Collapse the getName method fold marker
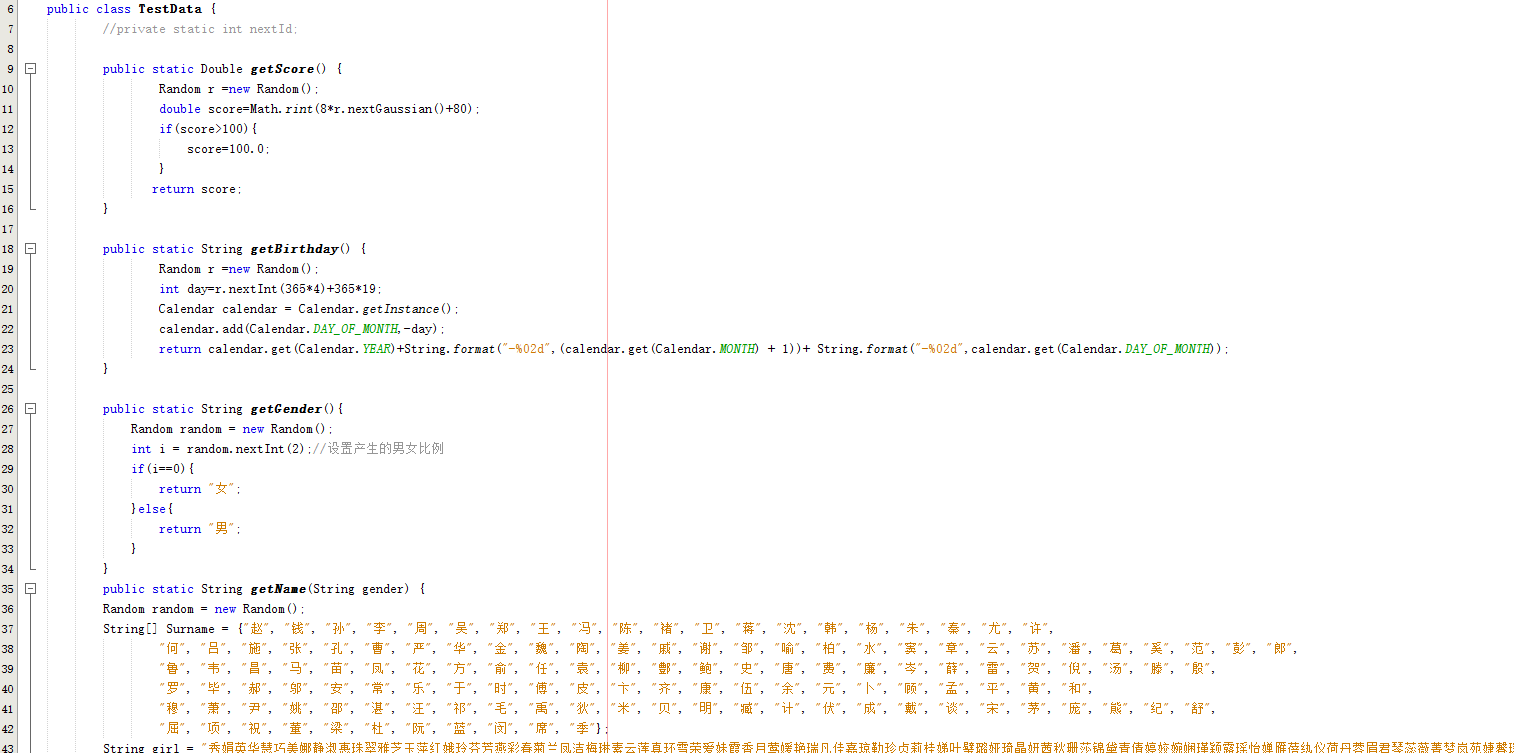This screenshot has height=753, width=1514. point(31,589)
